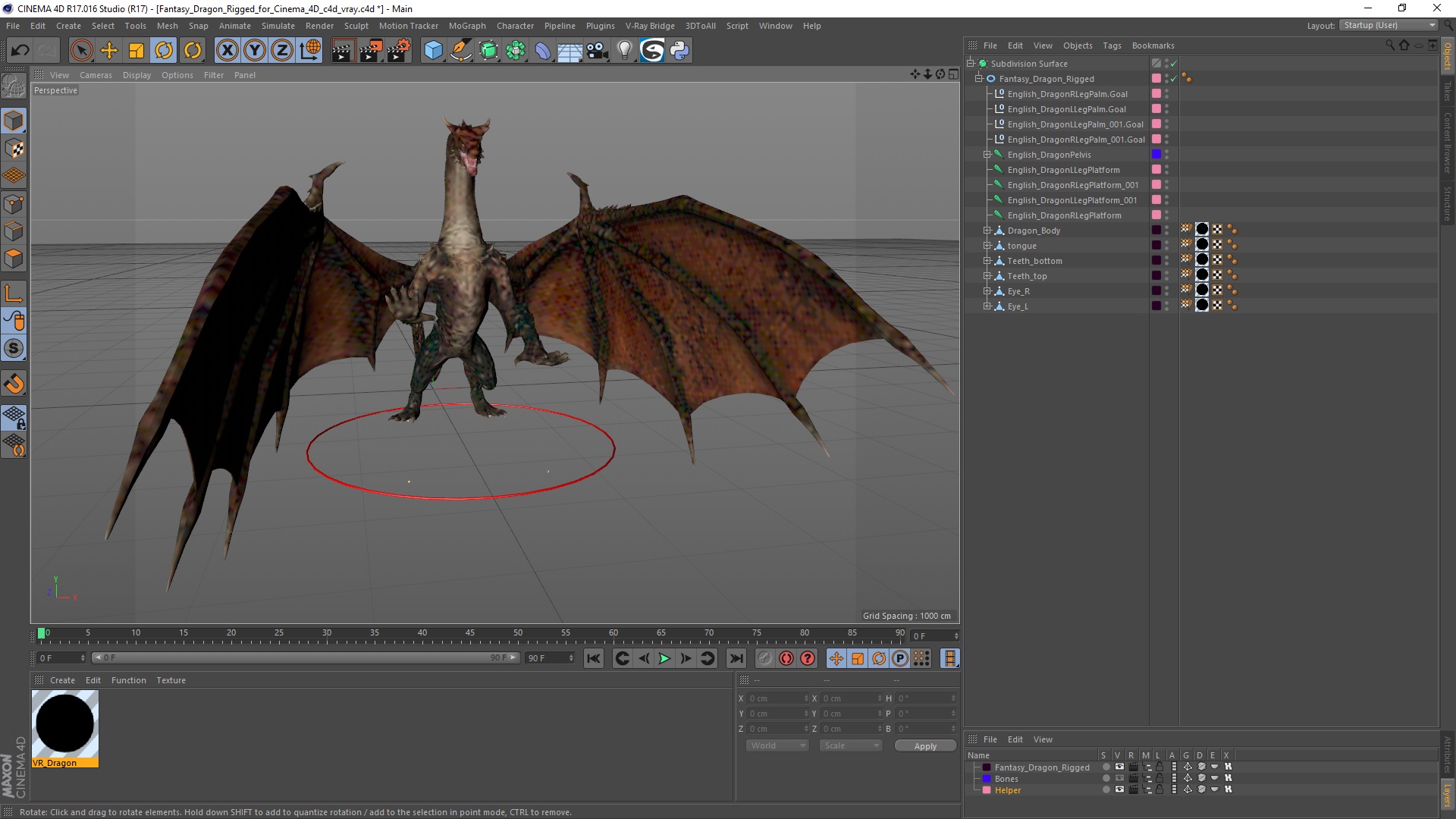The width and height of the screenshot is (1456, 819).
Task: Render the active view
Action: [343, 51]
